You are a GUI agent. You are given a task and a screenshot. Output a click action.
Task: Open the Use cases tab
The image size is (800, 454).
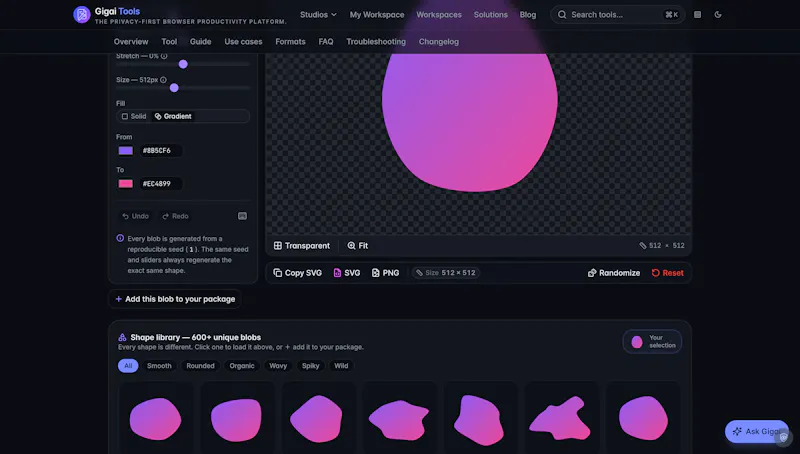(x=243, y=42)
